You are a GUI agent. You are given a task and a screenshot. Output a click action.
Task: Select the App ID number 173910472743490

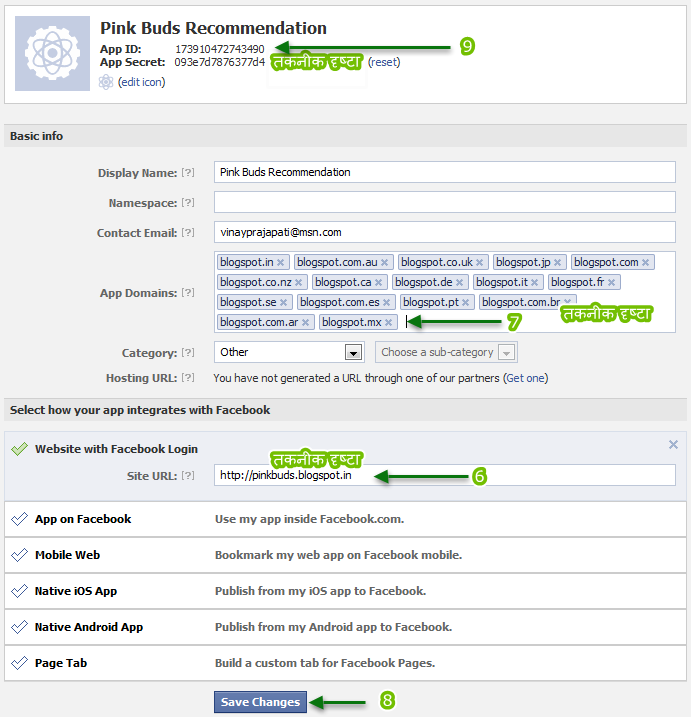coord(220,49)
